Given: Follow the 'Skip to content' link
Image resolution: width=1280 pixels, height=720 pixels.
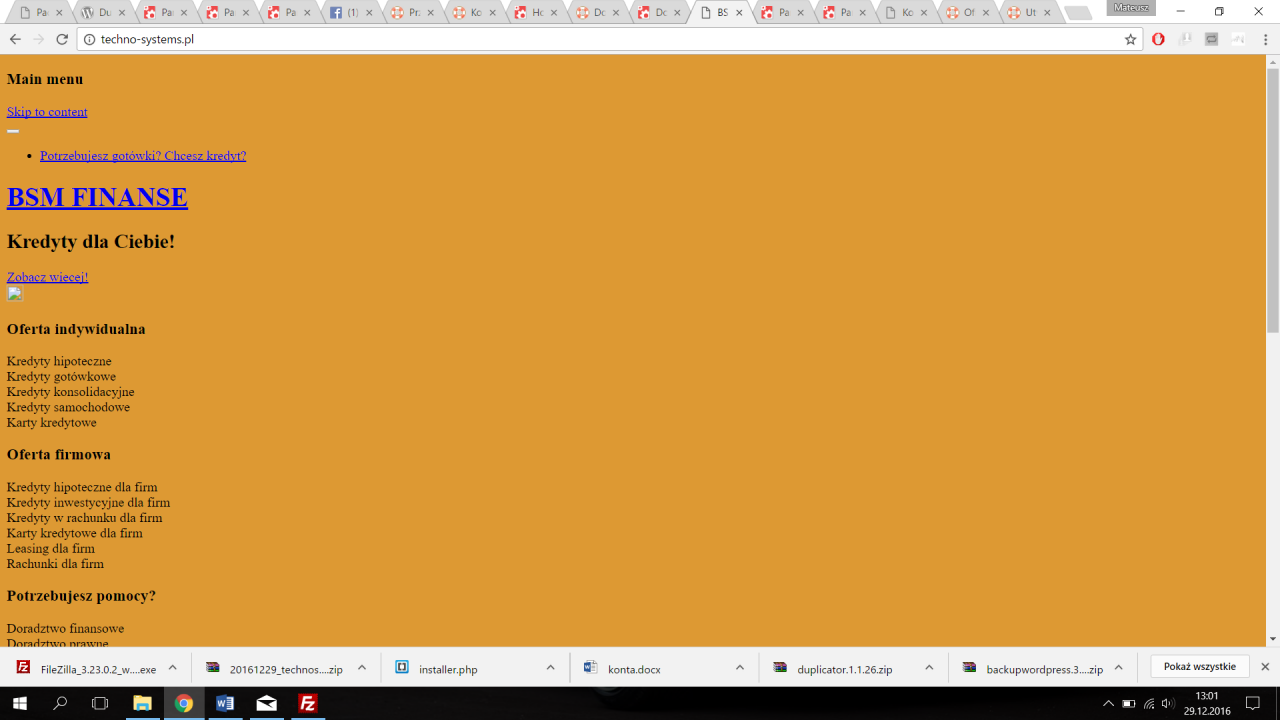Looking at the screenshot, I should pyautogui.click(x=47, y=112).
